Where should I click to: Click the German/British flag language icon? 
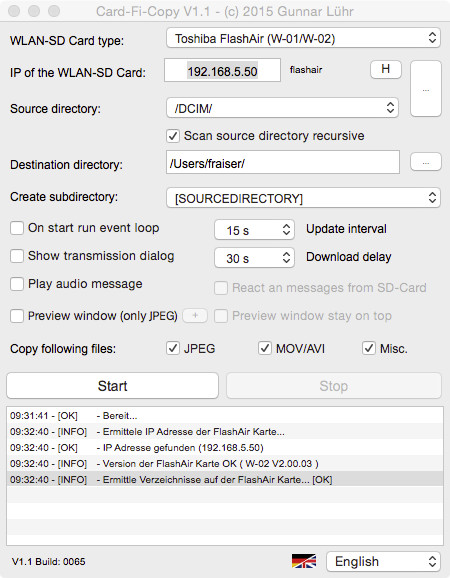click(304, 561)
